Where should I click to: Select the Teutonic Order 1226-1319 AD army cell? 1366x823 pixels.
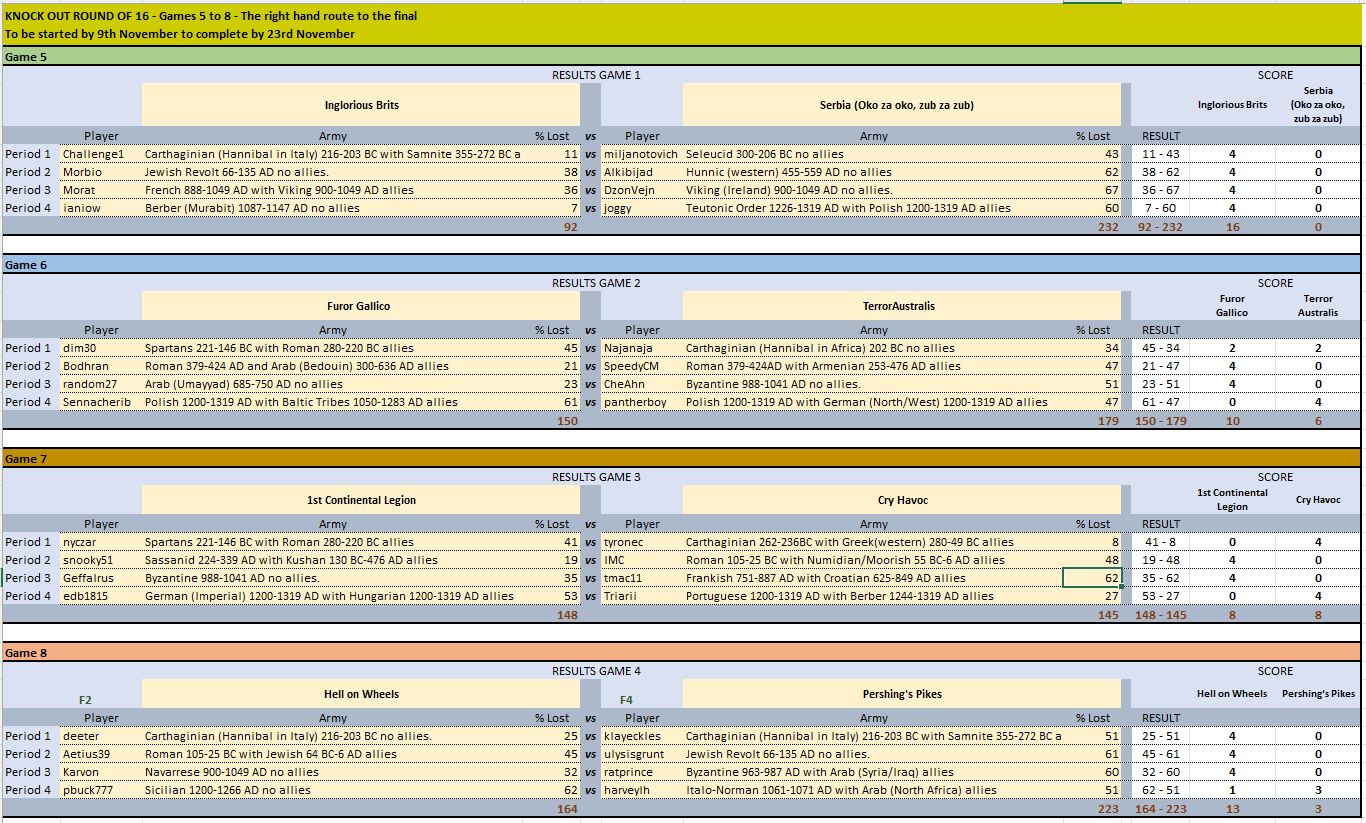(874, 208)
